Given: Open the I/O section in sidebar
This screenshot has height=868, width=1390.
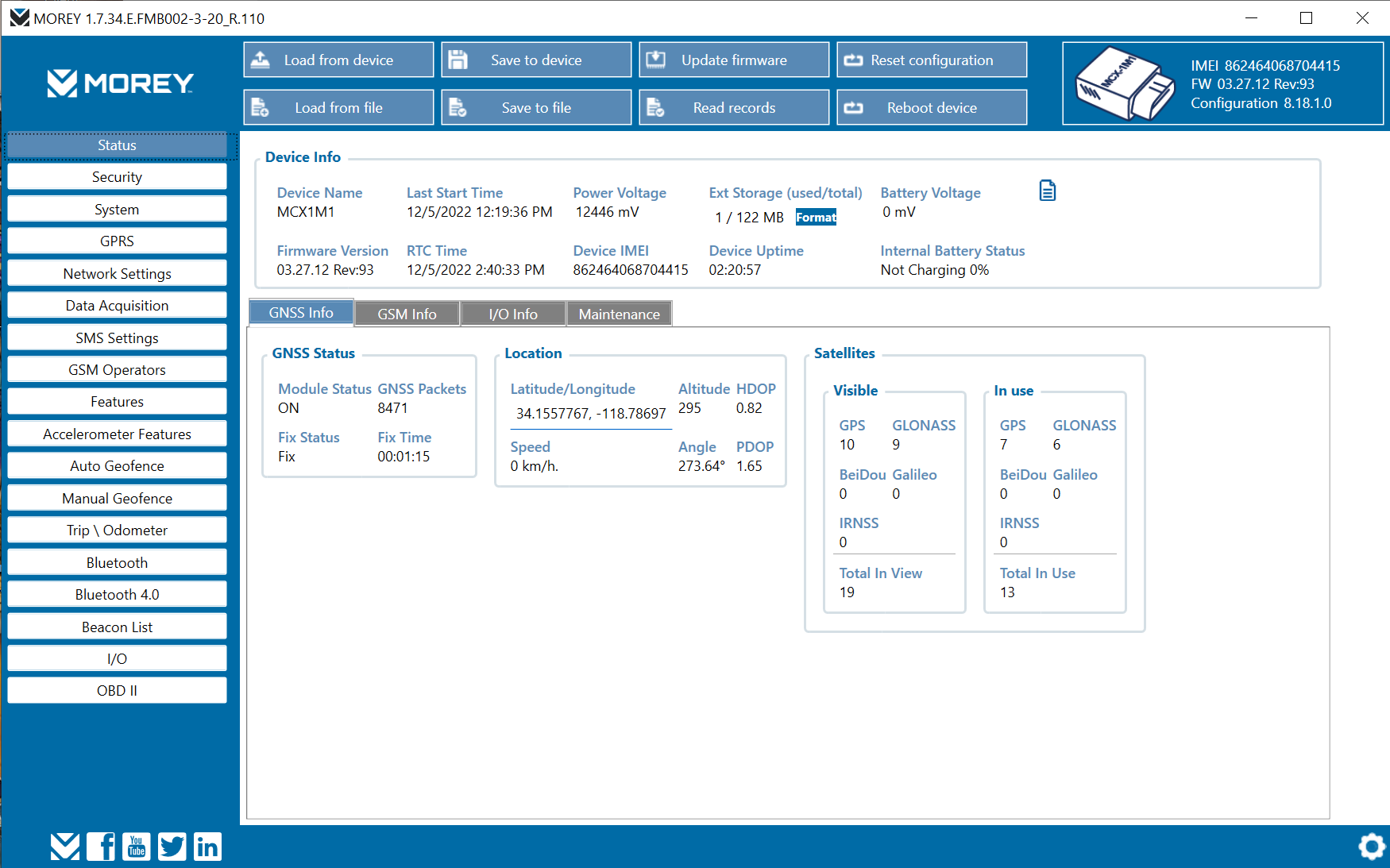Looking at the screenshot, I should click(117, 659).
